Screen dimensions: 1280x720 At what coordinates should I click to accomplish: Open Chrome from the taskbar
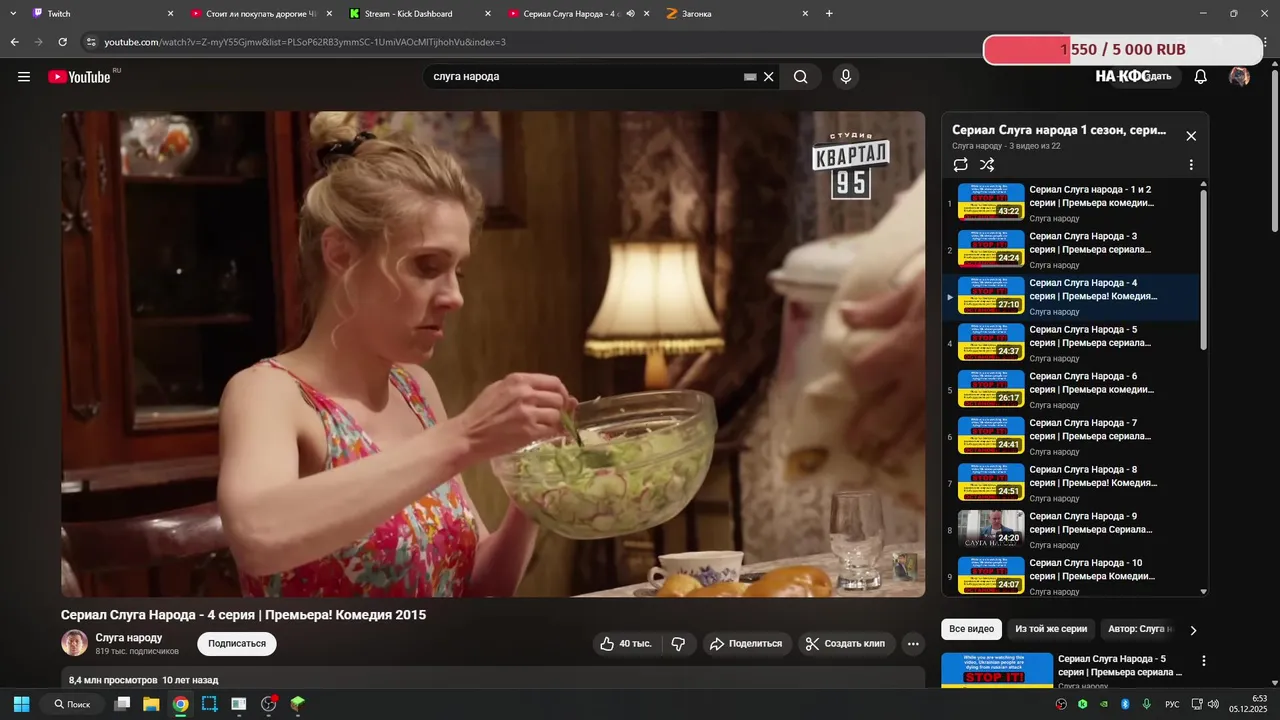tap(180, 704)
